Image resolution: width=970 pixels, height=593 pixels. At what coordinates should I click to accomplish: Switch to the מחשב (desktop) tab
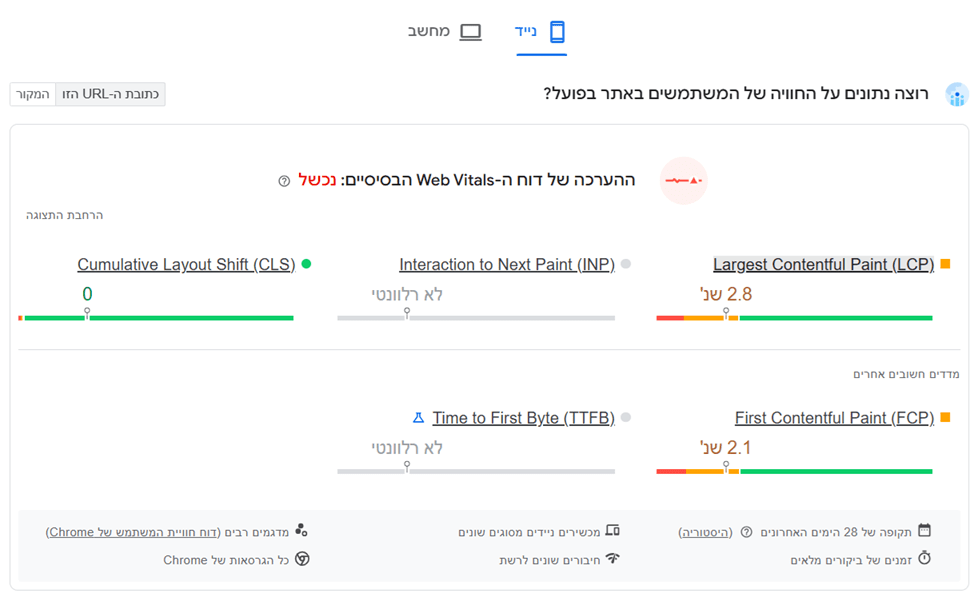coord(444,32)
